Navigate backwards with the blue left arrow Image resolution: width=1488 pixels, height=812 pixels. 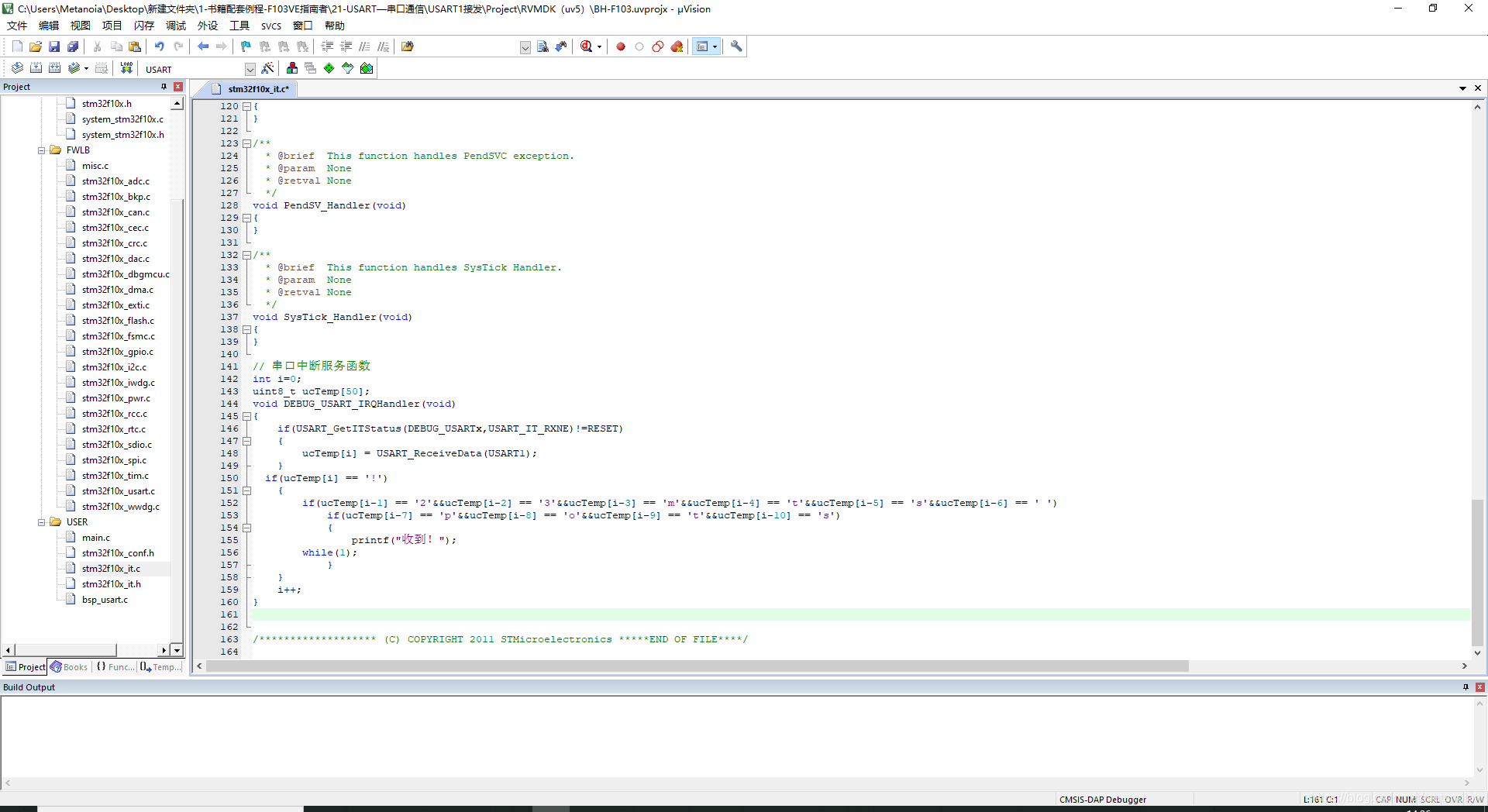203,46
